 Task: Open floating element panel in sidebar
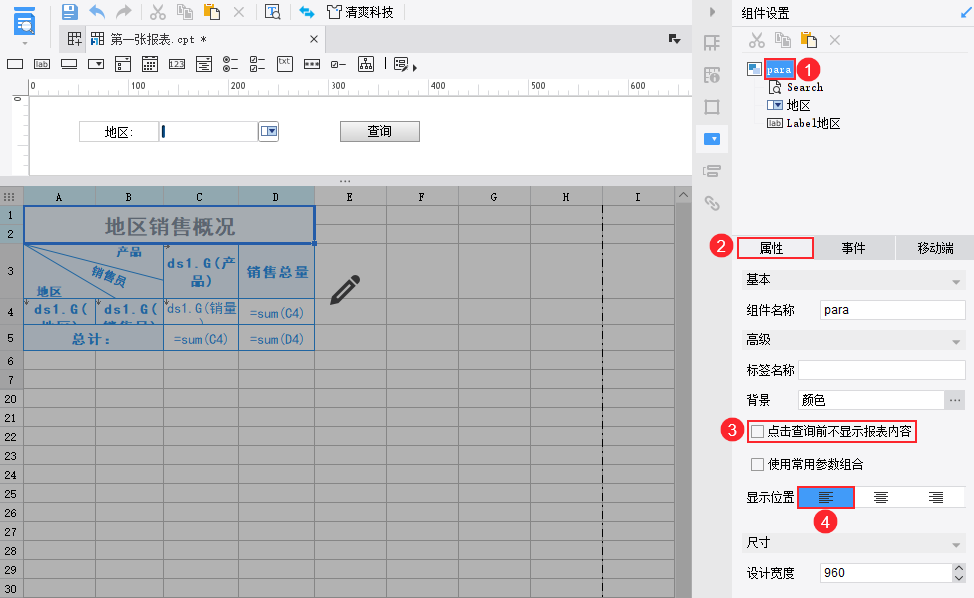tap(712, 107)
